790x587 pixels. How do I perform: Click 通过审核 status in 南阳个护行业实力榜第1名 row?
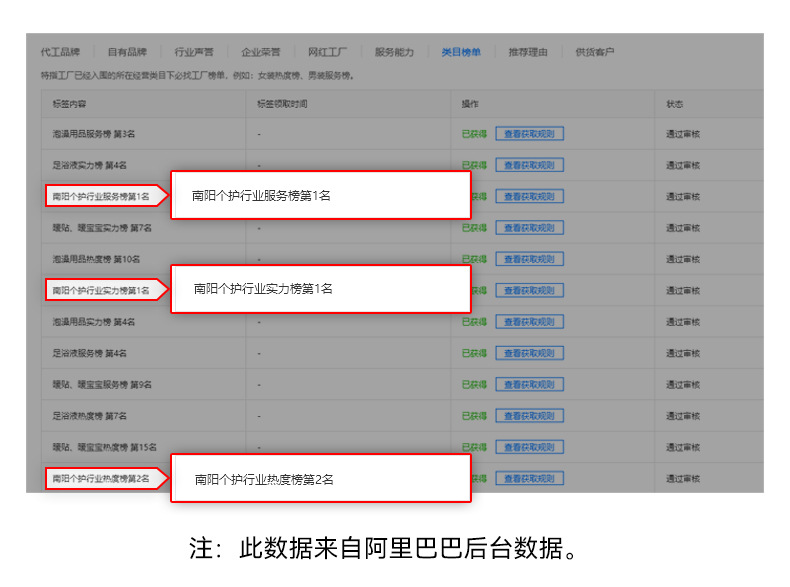(x=683, y=290)
